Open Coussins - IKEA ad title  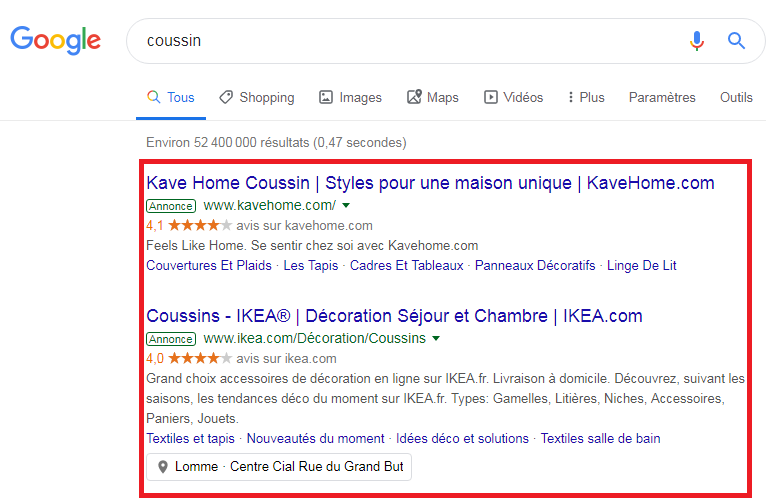pos(394,316)
